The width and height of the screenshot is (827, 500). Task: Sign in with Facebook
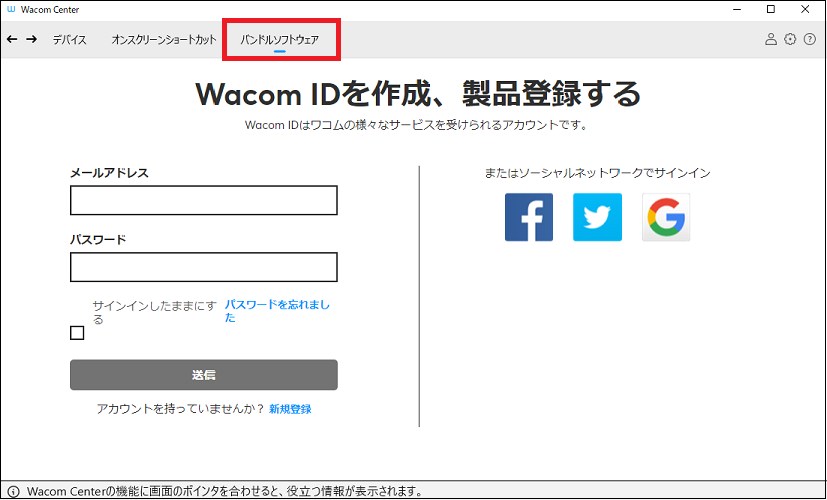pyautogui.click(x=529, y=217)
